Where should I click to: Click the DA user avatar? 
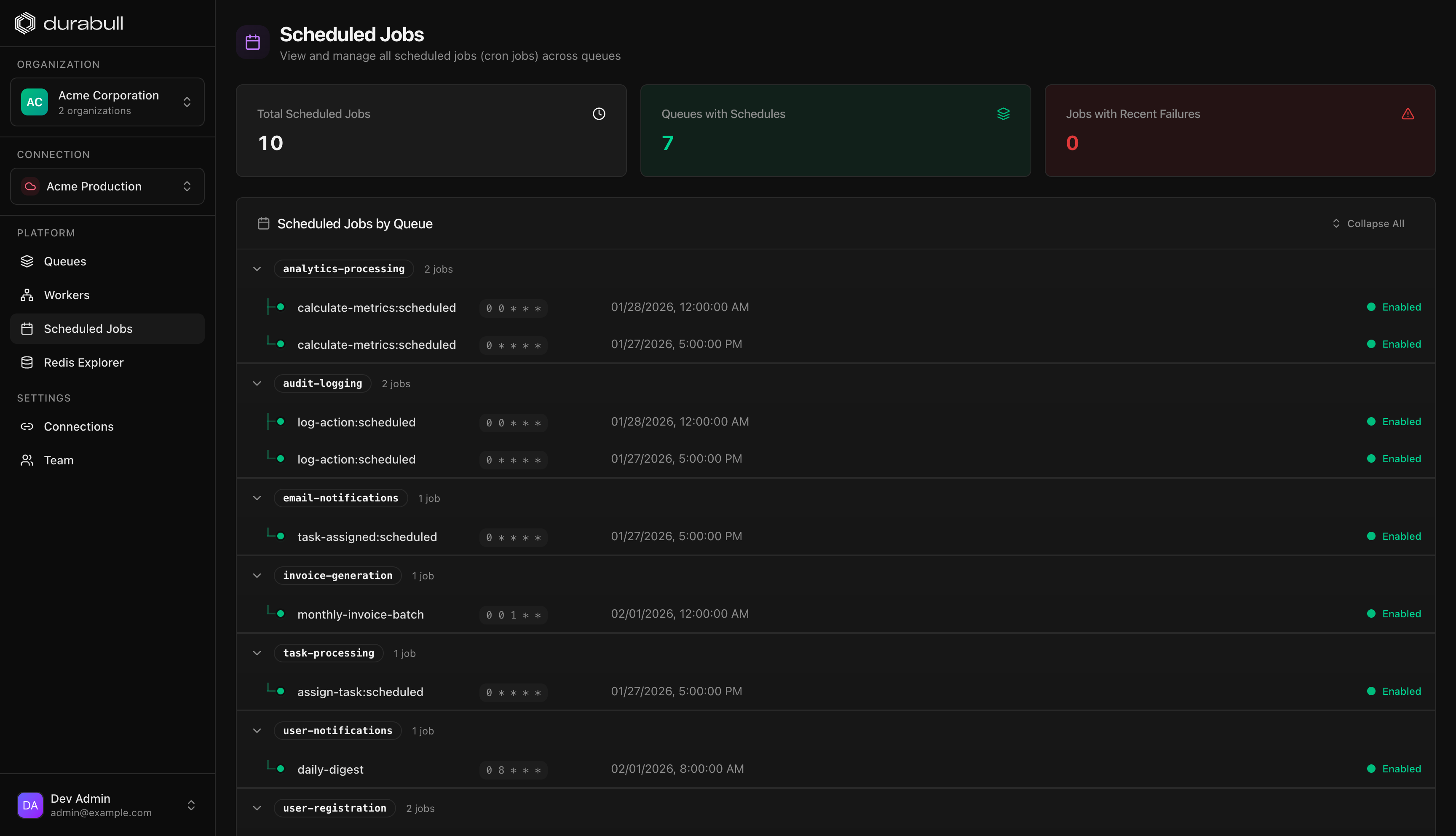30,805
